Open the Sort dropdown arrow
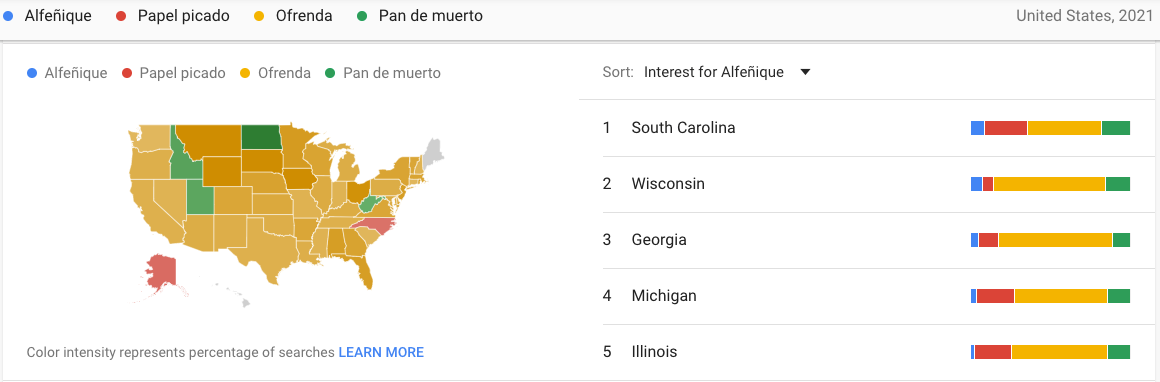 click(x=806, y=73)
